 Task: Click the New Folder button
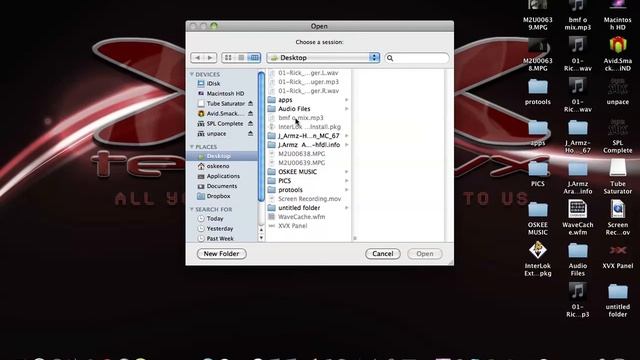click(x=221, y=253)
